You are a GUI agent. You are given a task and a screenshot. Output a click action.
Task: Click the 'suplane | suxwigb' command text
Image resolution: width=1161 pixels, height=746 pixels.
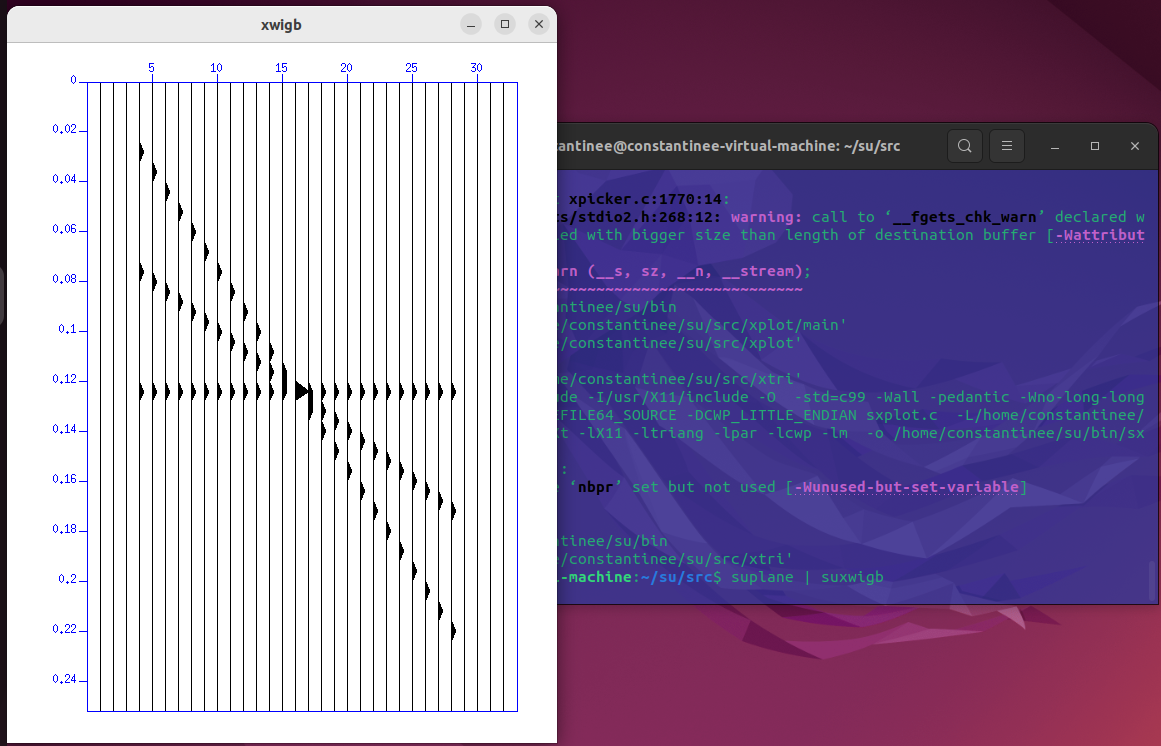(x=807, y=577)
